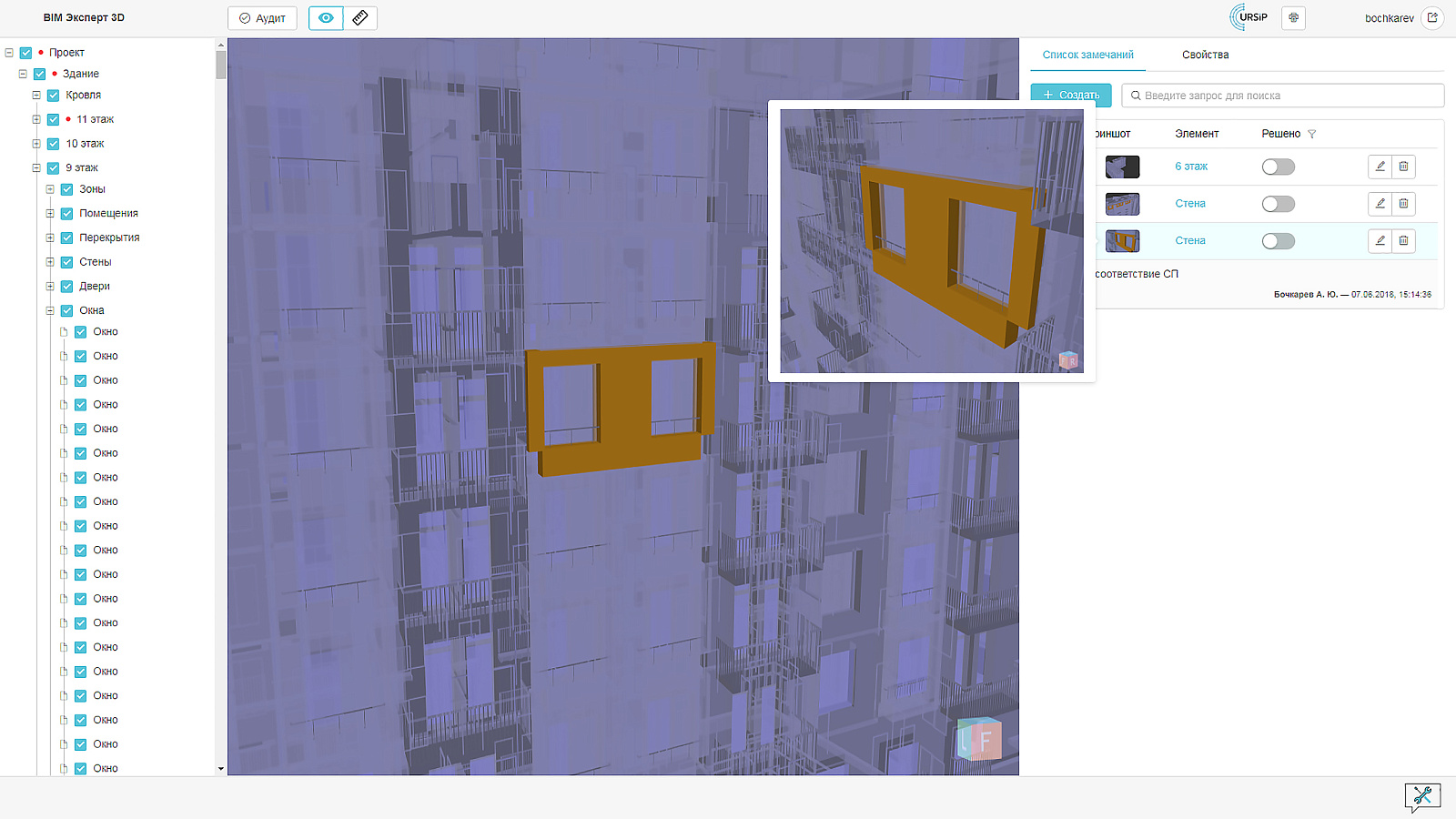Open the highlighted Стена remark thumbnail
The image size is (1456, 819).
(1122, 241)
